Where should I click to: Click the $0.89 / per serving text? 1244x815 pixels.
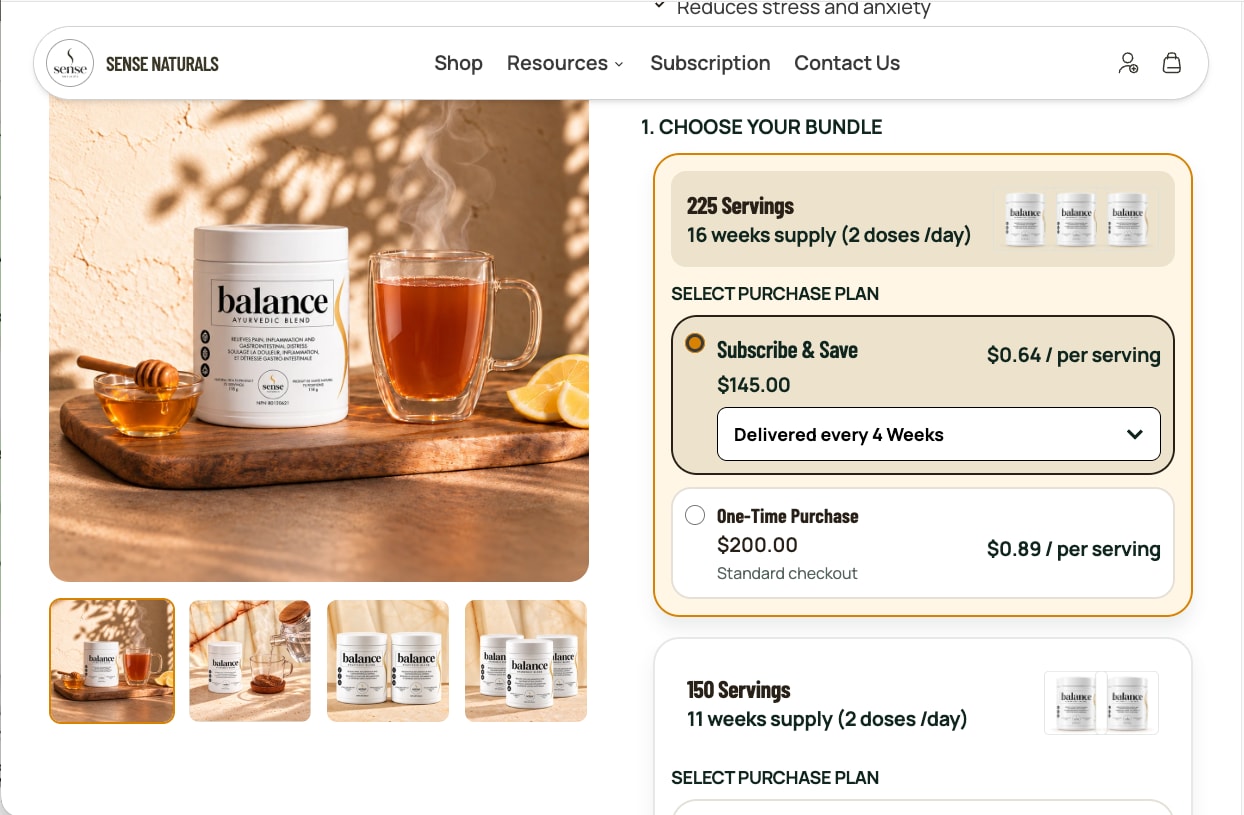[x=1073, y=549]
